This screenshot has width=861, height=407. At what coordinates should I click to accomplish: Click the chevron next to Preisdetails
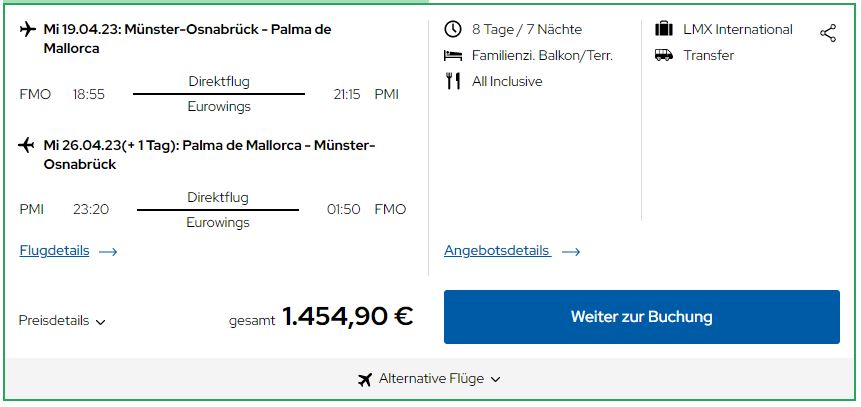click(100, 322)
